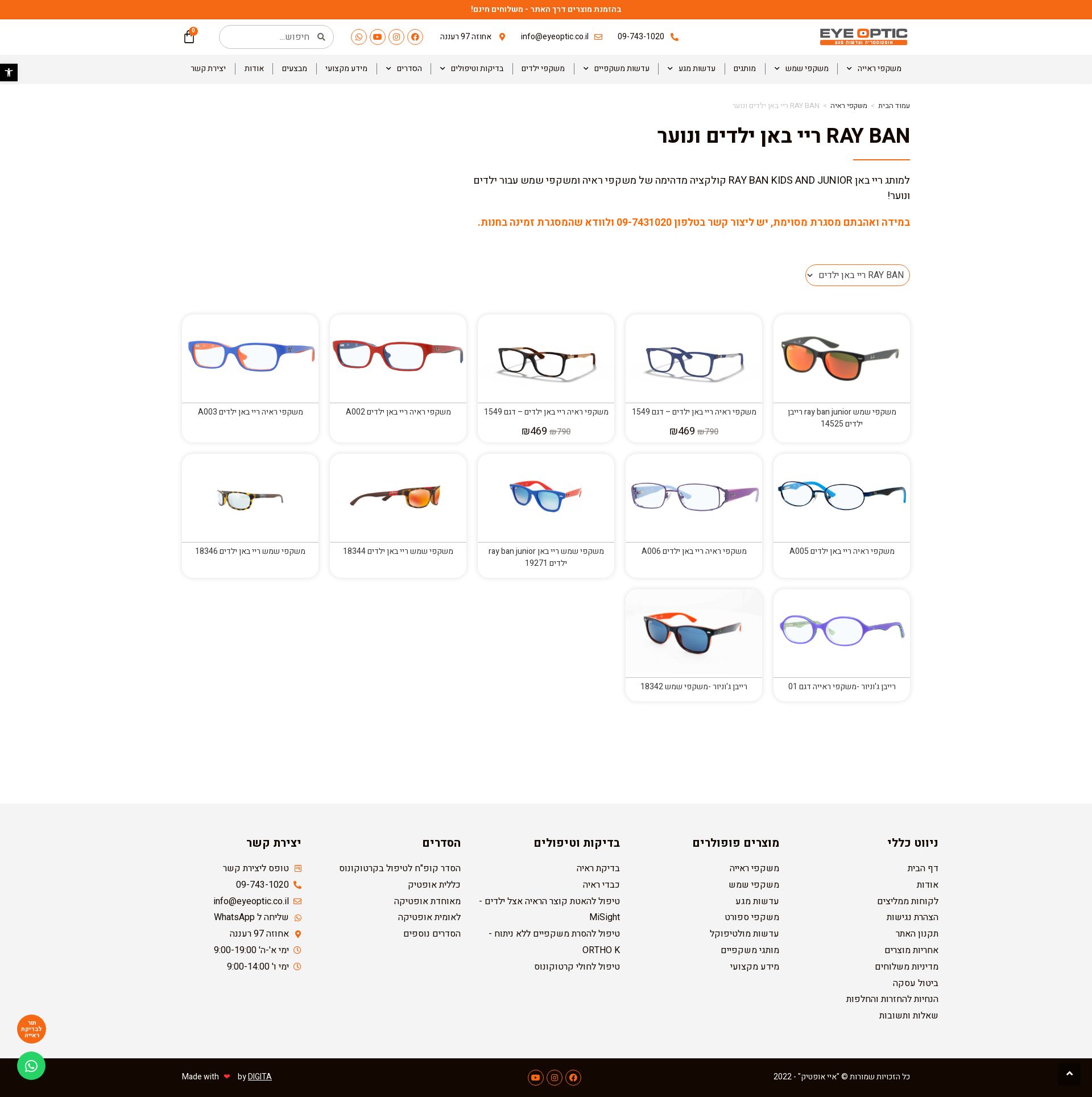Expand the משקפי שמש navigation menu
This screenshot has width=1092, height=1097.
click(801, 69)
